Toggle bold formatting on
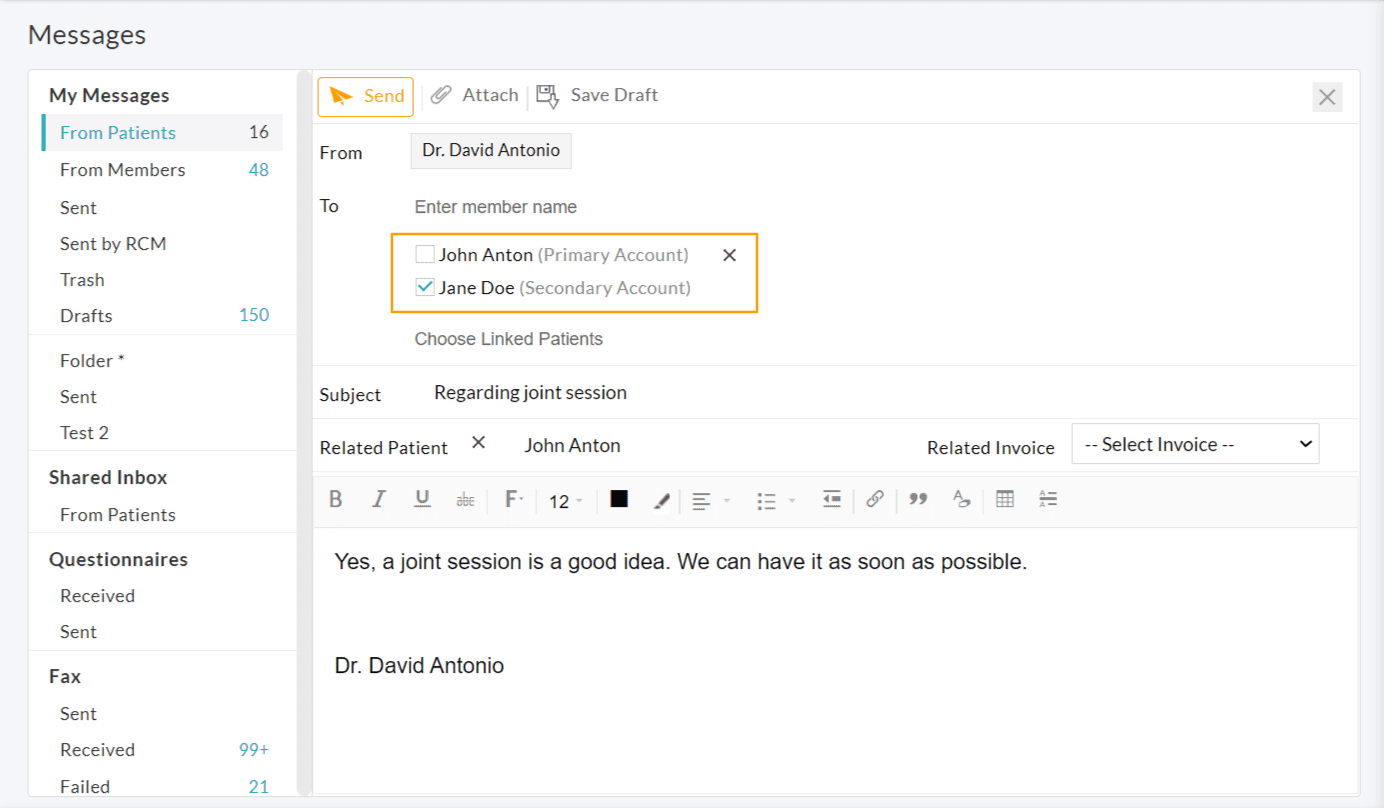The width and height of the screenshot is (1384, 808). click(x=335, y=499)
